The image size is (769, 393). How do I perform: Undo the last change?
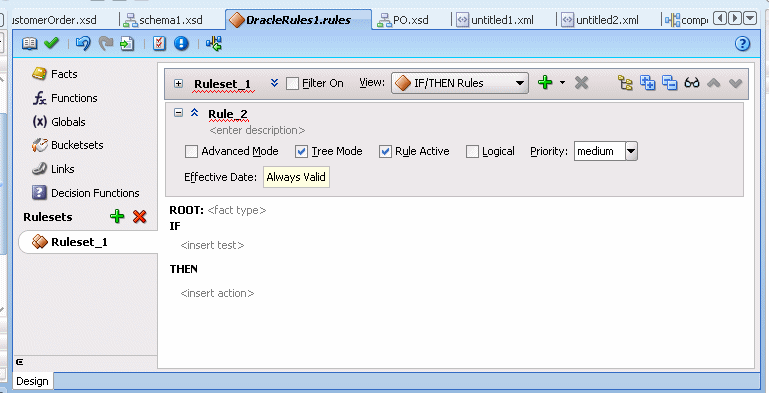point(83,44)
